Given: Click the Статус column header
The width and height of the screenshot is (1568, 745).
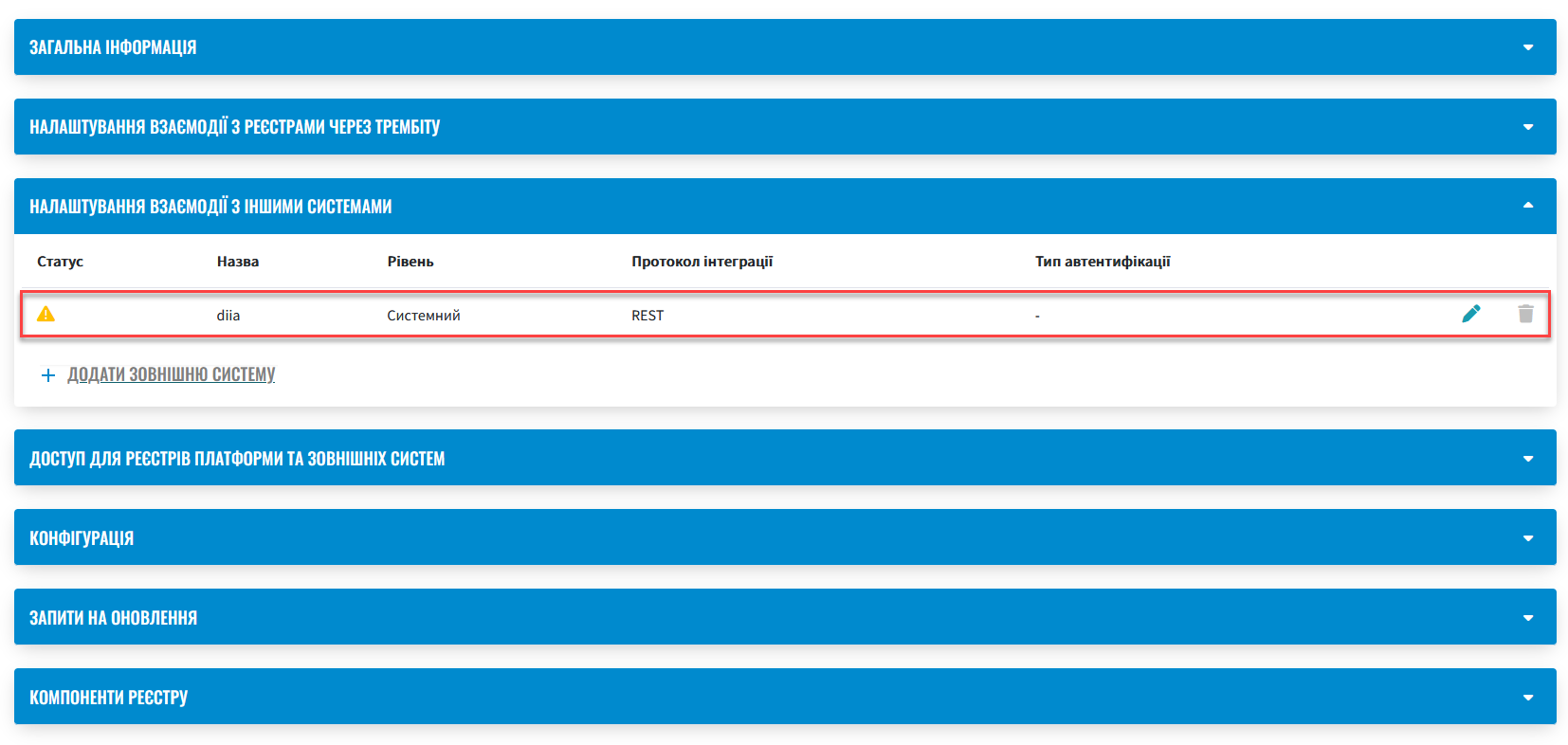Looking at the screenshot, I should (60, 262).
